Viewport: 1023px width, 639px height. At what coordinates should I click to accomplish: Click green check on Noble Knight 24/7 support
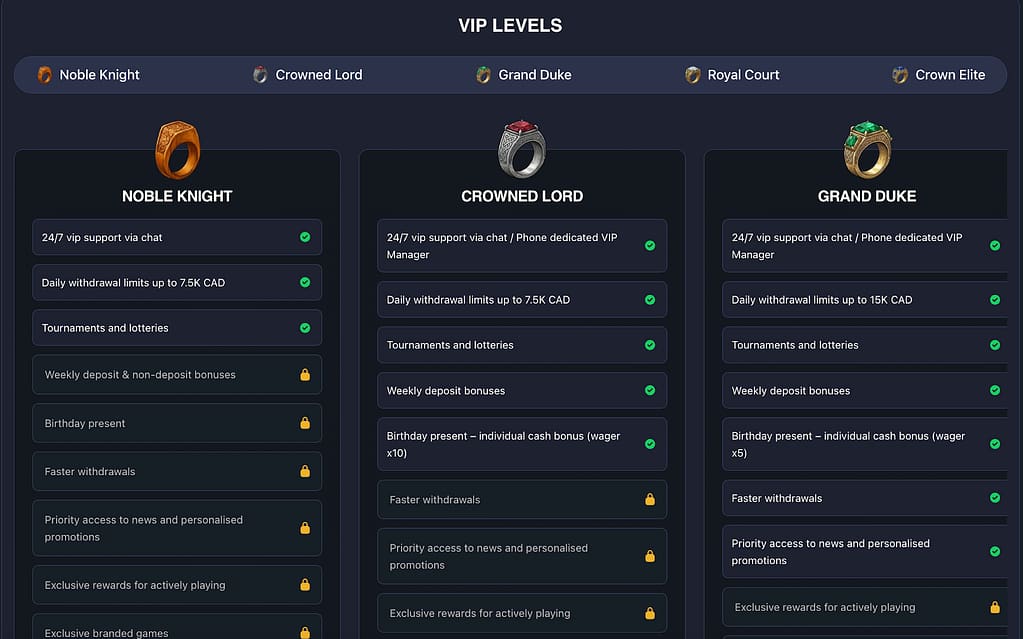(305, 237)
